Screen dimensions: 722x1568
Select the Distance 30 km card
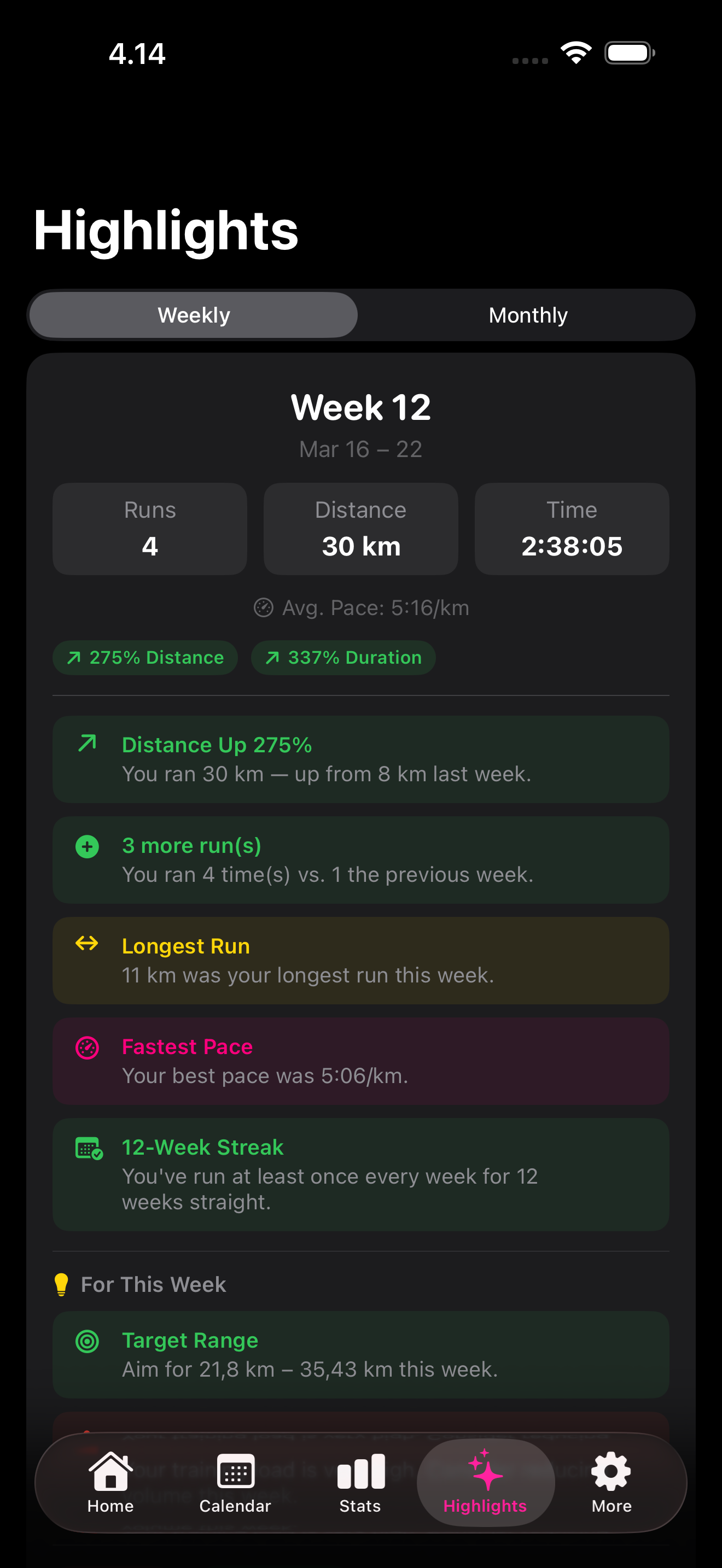[361, 528]
